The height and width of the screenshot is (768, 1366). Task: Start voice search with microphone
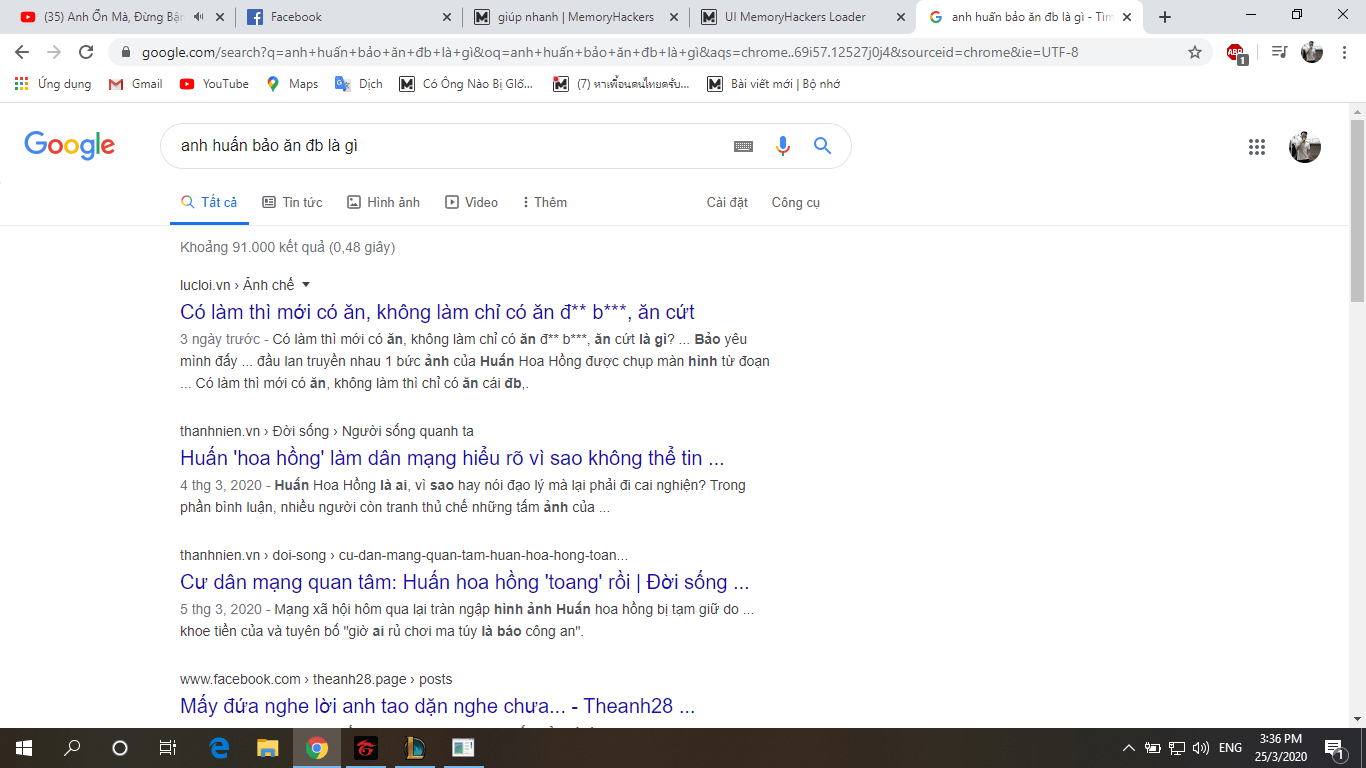coord(783,146)
